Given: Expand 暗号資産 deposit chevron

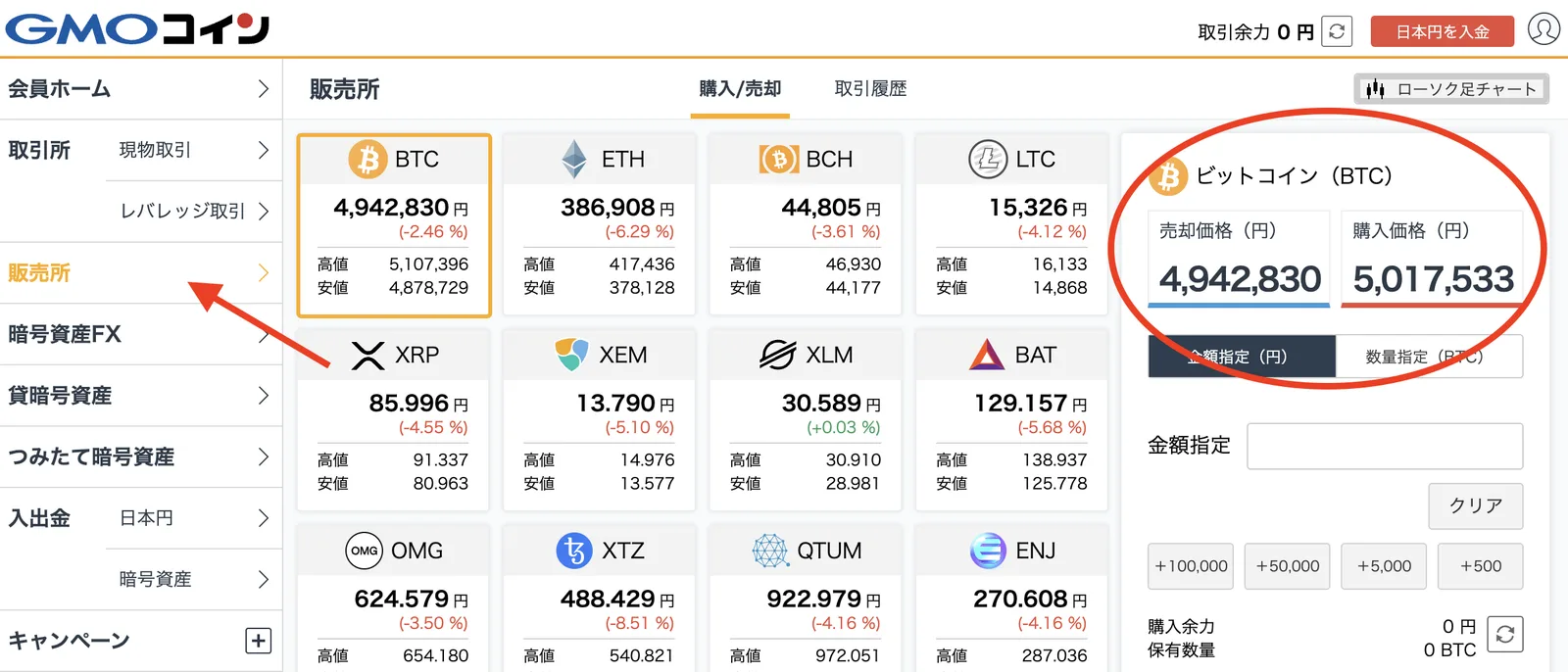Looking at the screenshot, I should (x=263, y=579).
